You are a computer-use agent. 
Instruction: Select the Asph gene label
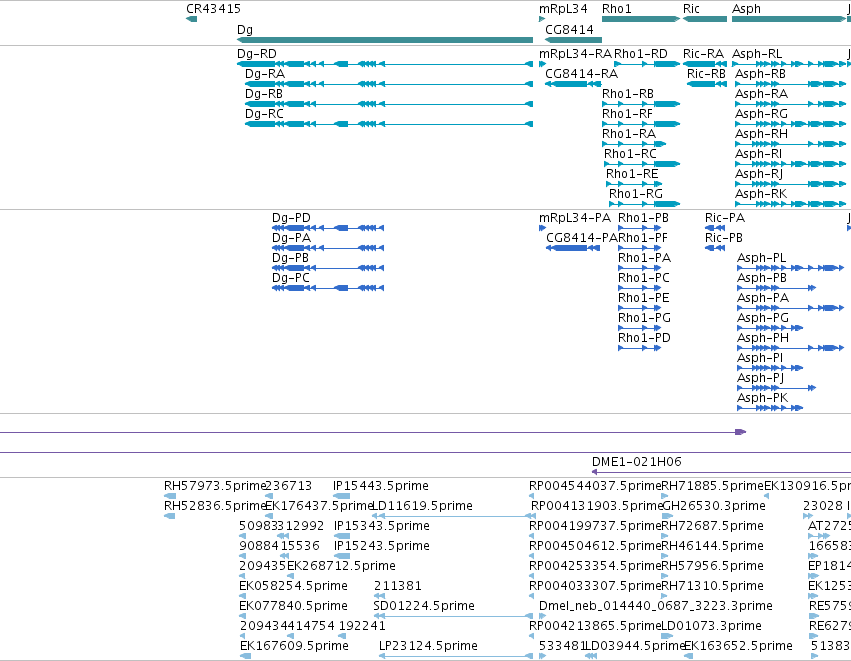746,9
